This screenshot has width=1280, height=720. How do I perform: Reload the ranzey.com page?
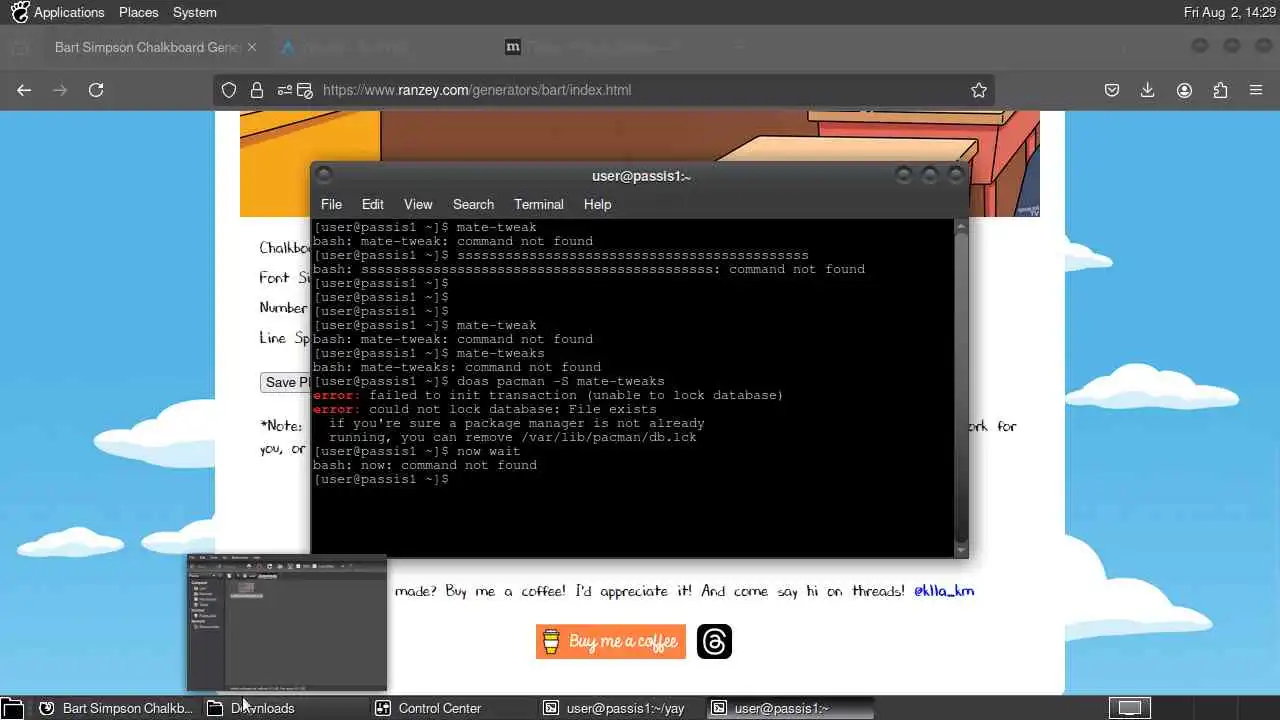pyautogui.click(x=96, y=90)
